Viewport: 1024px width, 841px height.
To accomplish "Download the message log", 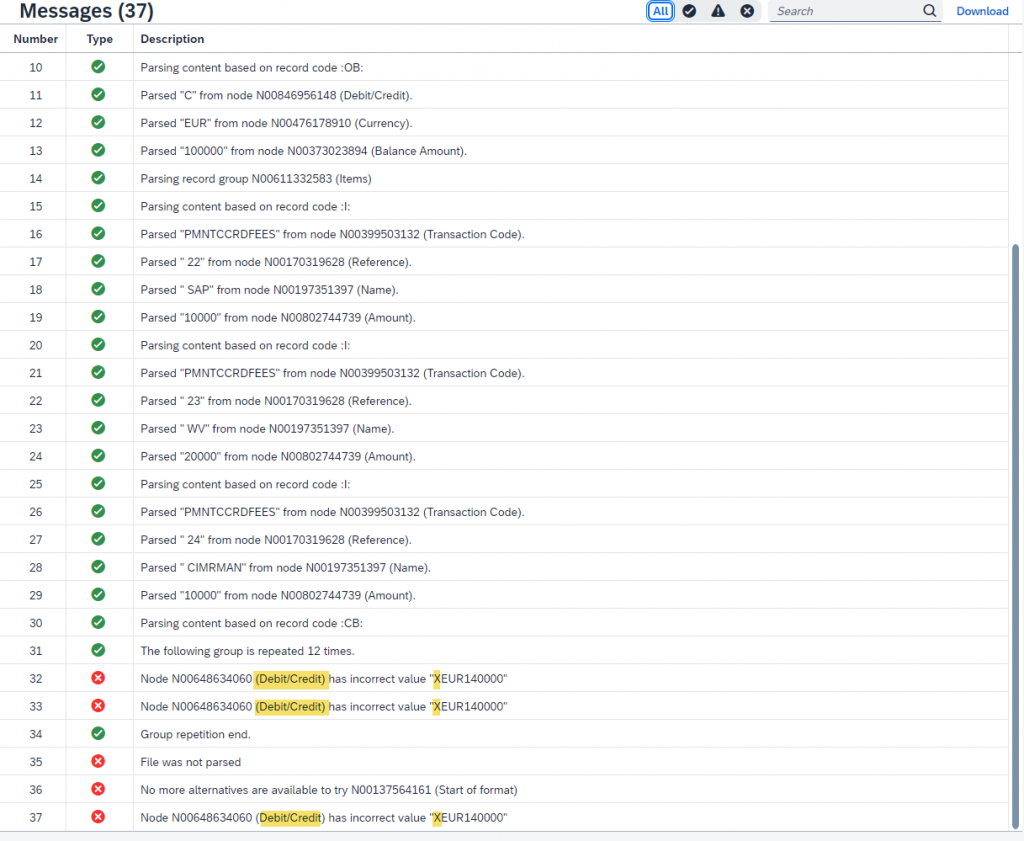I will pos(982,11).
